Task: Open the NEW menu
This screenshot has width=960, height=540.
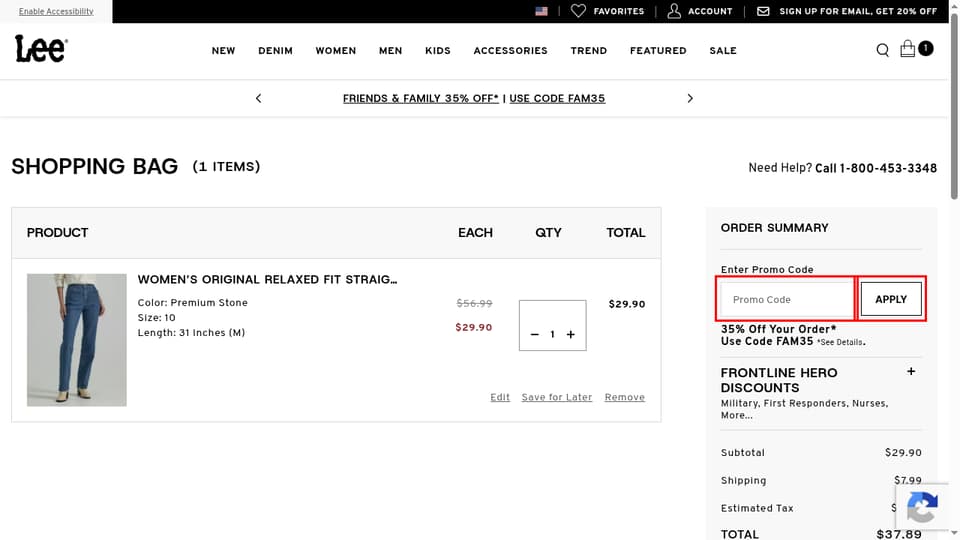Action: tap(223, 51)
